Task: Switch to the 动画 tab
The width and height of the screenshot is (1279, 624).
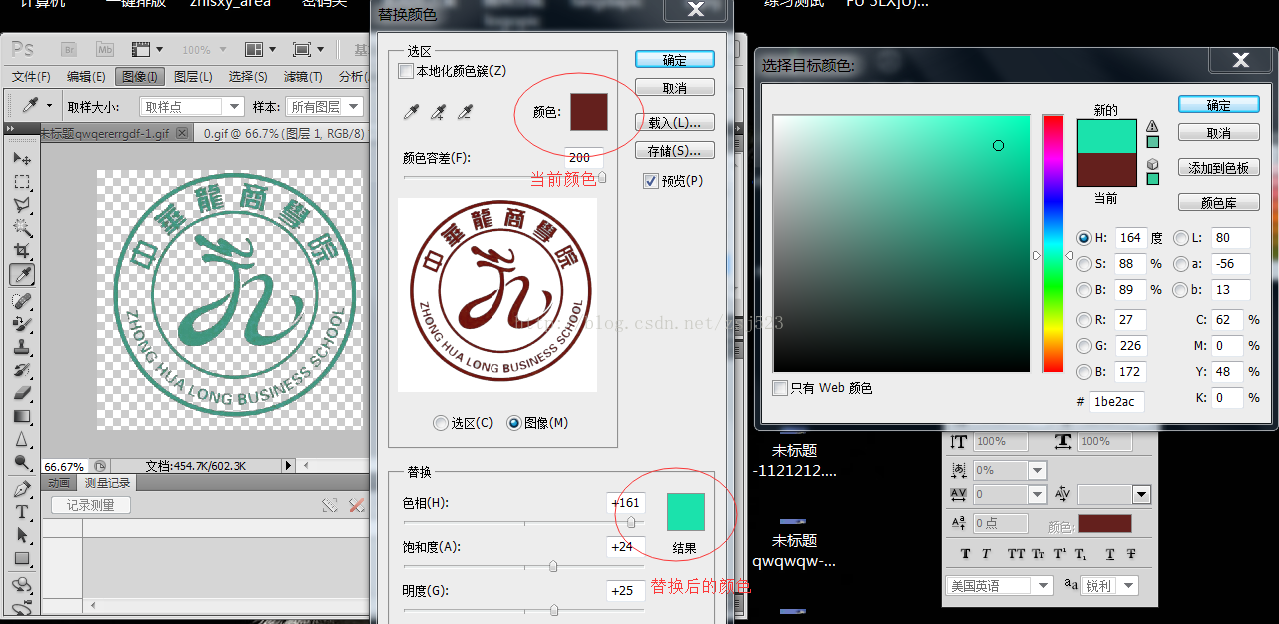Action: coord(60,483)
